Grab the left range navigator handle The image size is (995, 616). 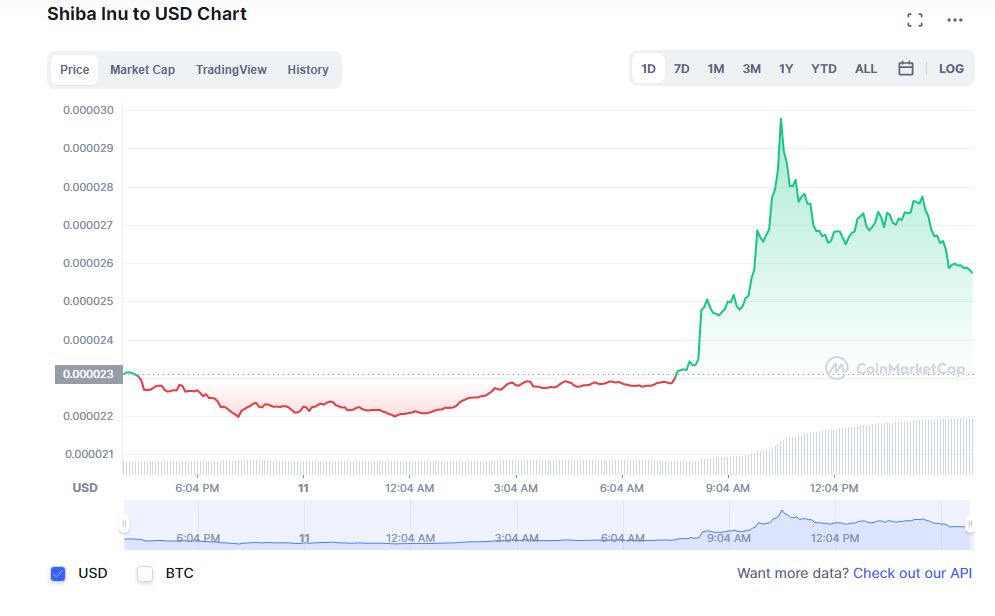tap(124, 523)
